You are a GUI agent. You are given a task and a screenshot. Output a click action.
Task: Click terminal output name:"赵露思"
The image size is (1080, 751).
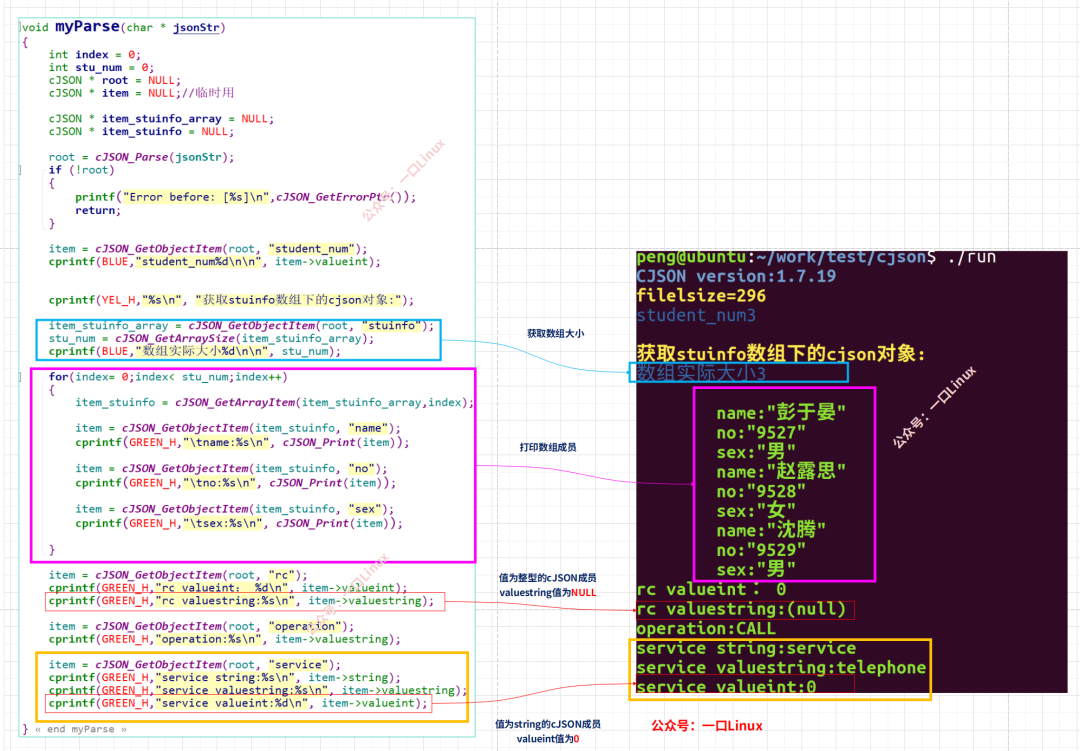point(781,471)
